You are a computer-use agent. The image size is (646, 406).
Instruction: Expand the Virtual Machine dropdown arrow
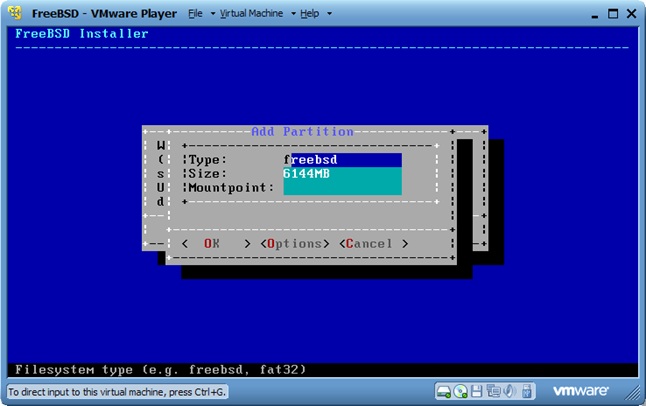293,14
